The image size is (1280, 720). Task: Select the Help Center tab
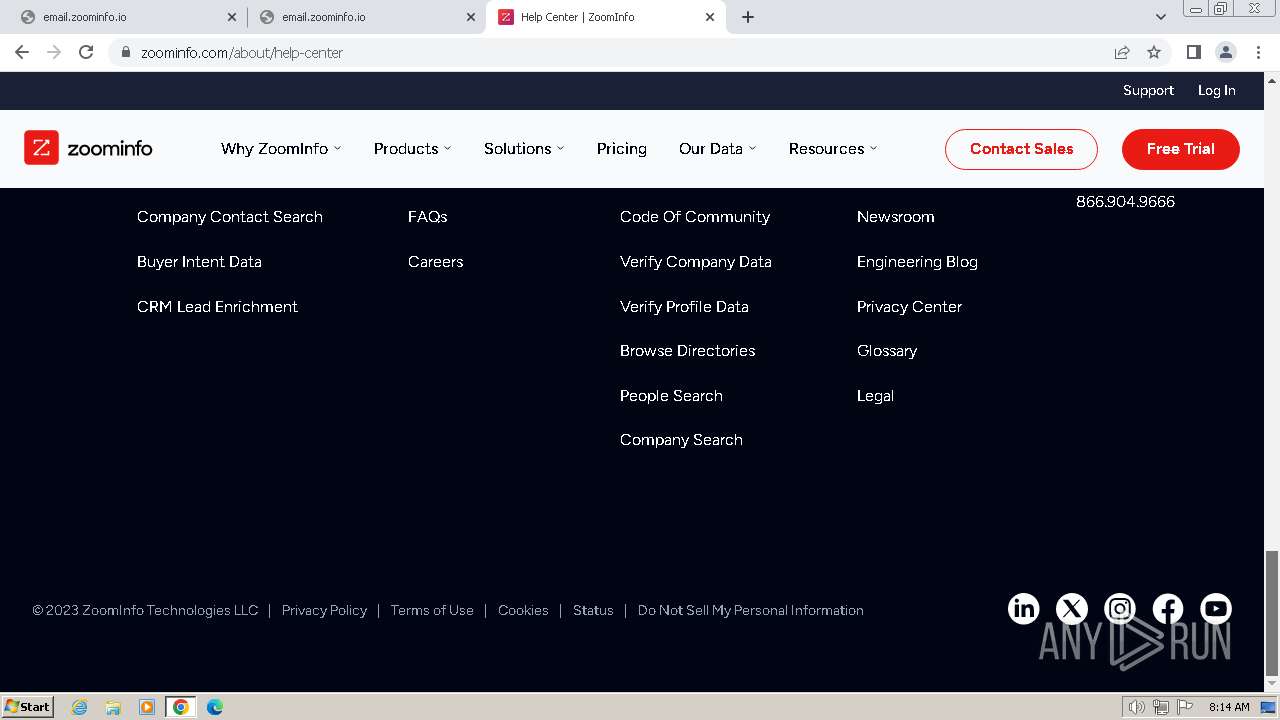606,17
